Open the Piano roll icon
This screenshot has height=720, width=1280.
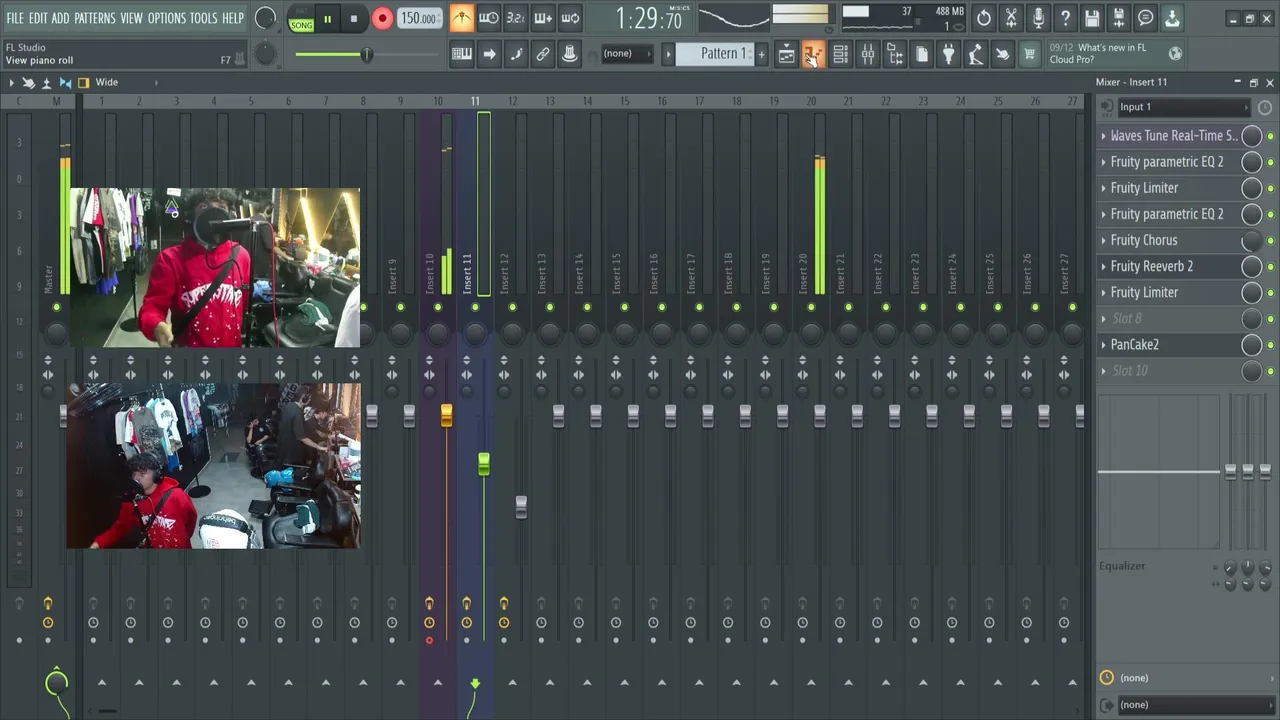(x=814, y=55)
